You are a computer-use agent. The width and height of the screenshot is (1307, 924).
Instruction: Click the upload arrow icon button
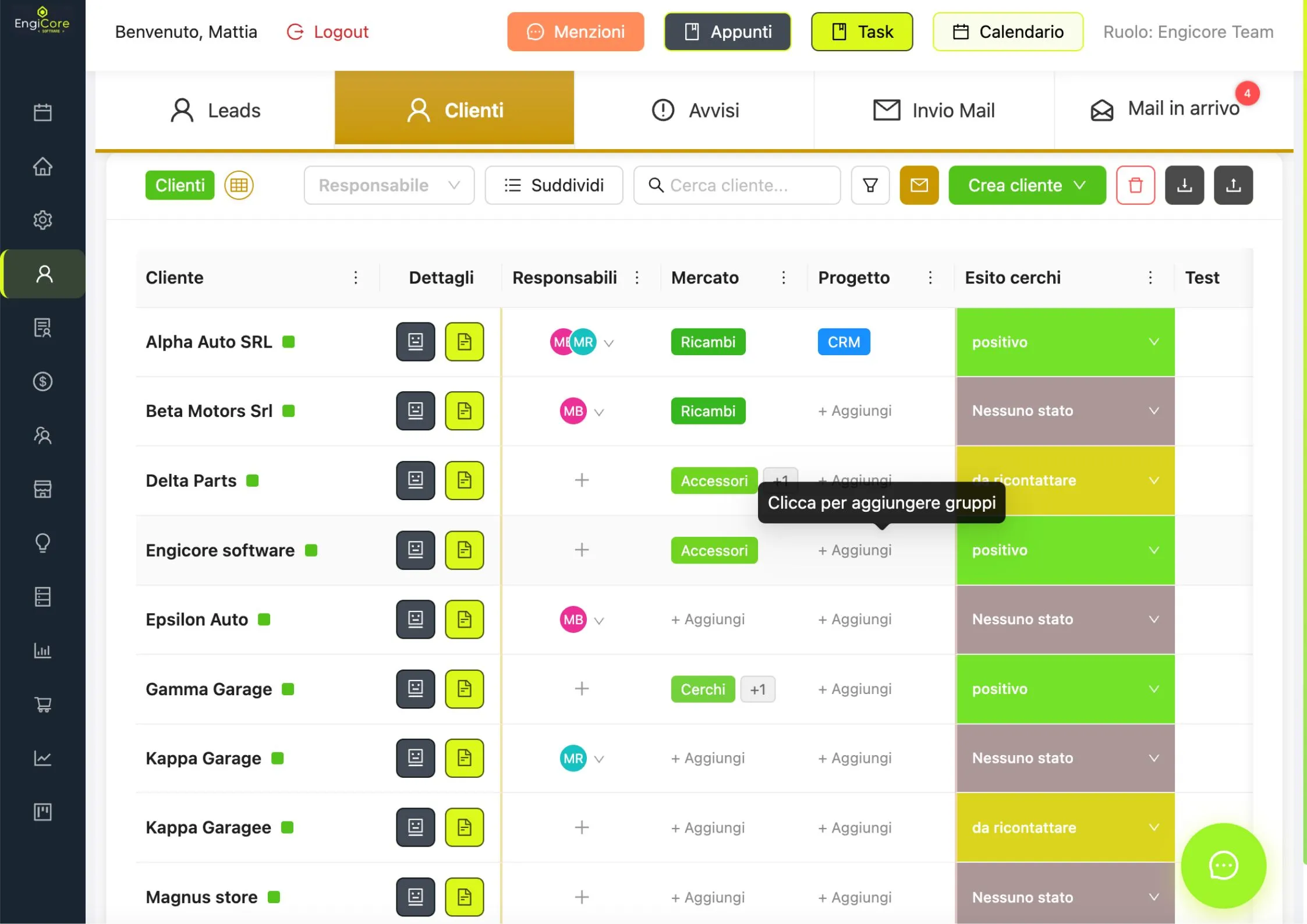[x=1233, y=185]
